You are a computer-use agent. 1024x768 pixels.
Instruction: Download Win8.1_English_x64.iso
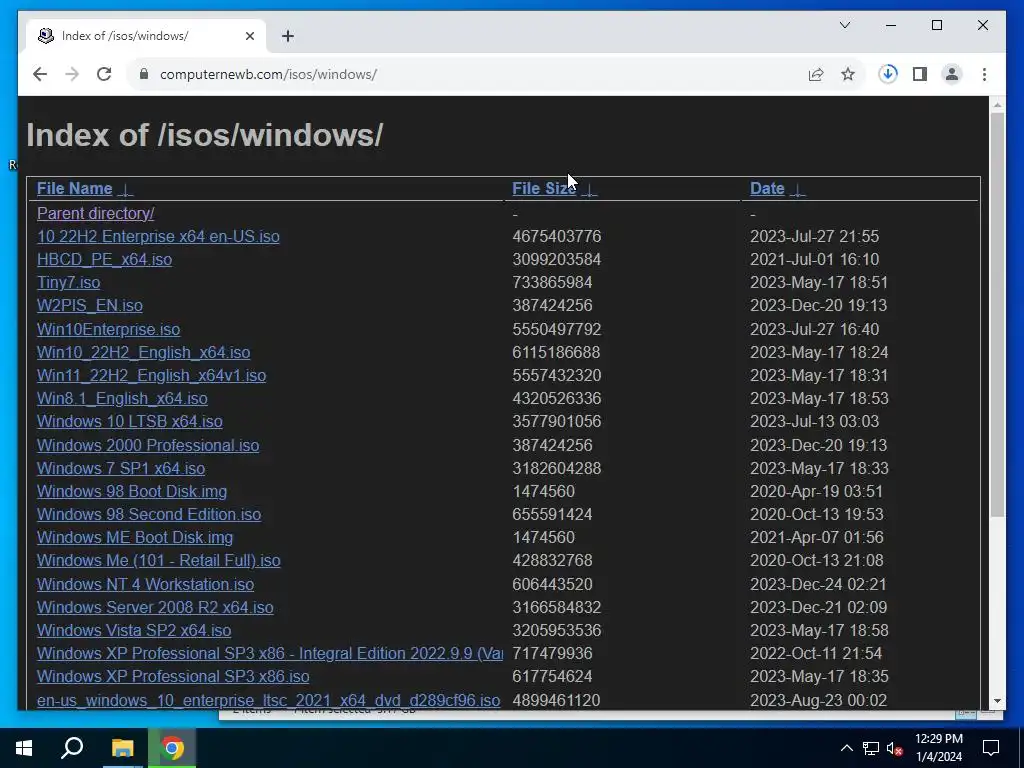[x=122, y=398]
